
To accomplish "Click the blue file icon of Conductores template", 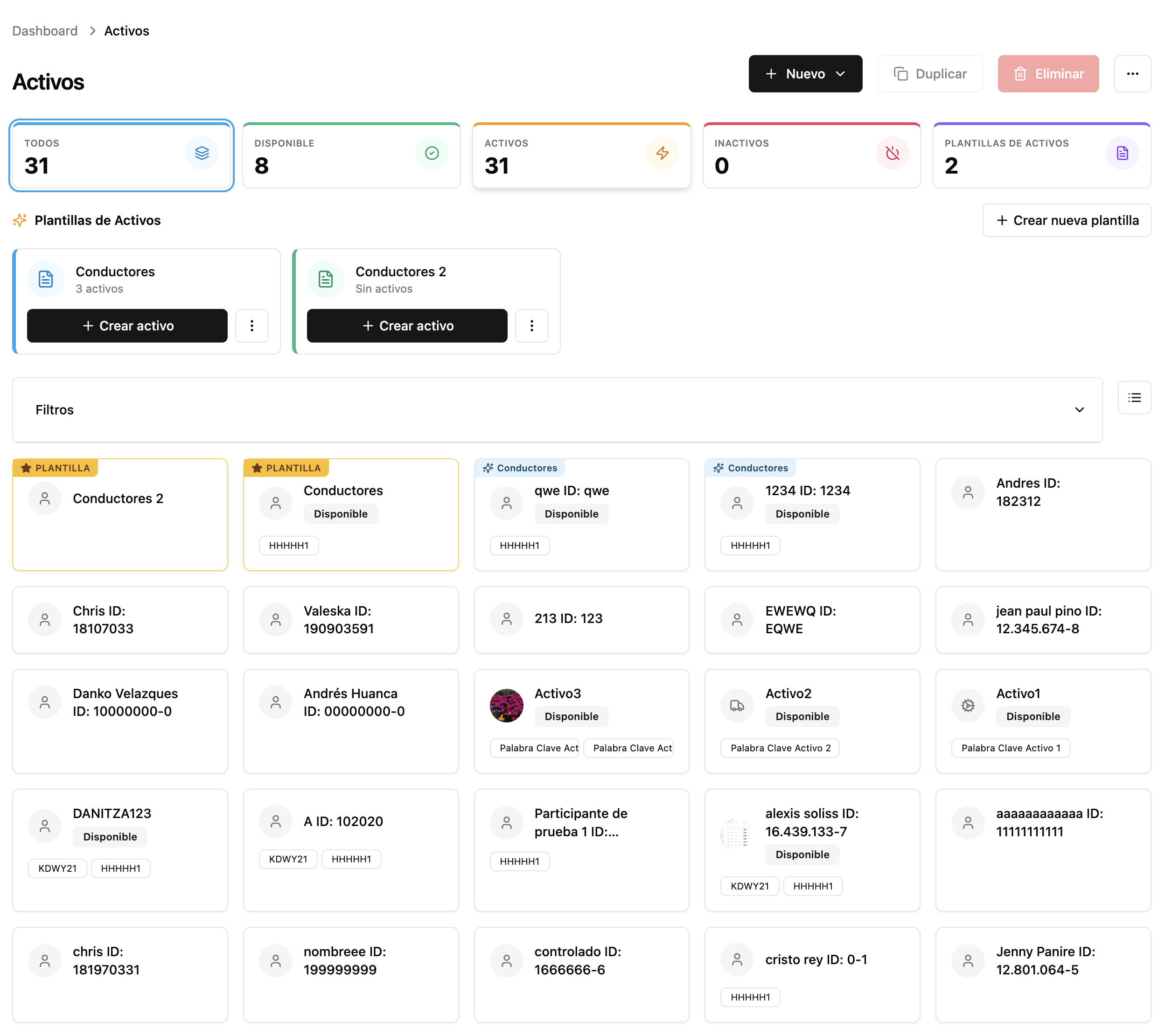I will [46, 280].
